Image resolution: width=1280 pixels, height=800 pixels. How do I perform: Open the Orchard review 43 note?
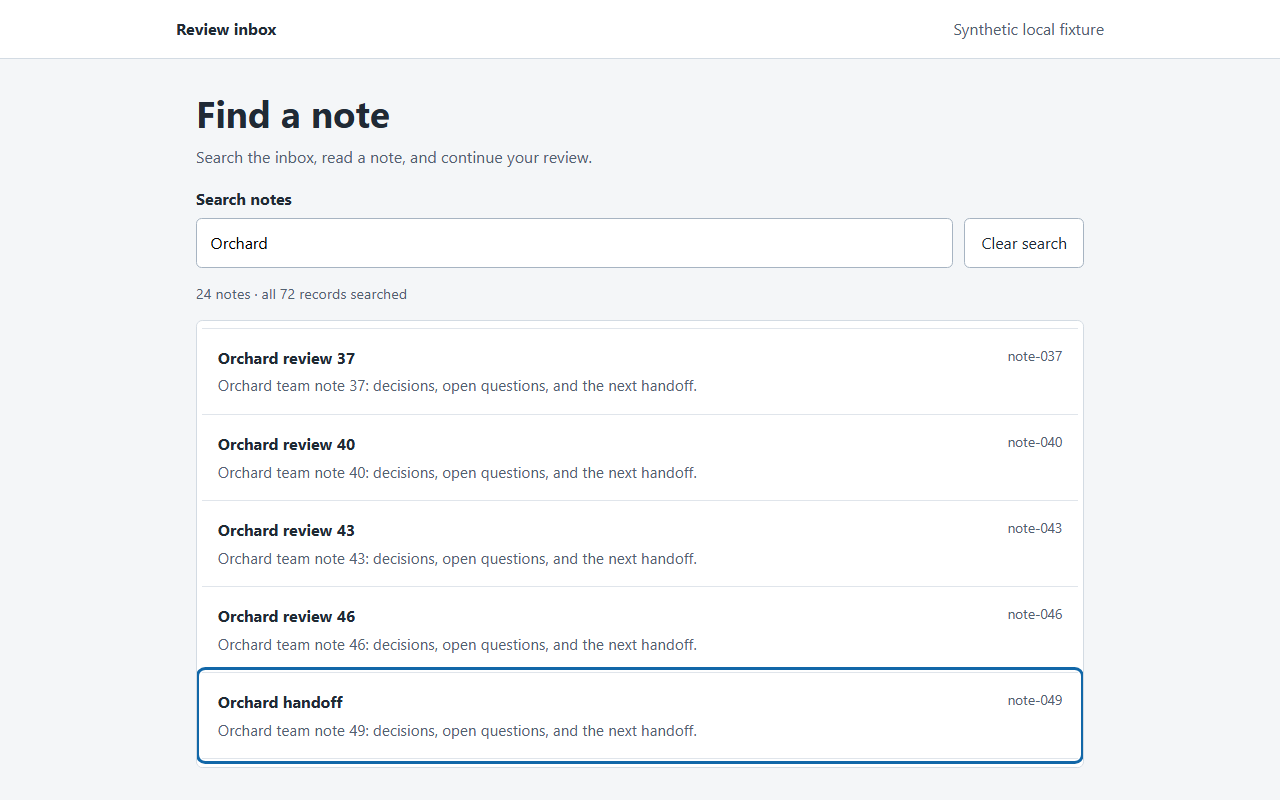pyautogui.click(x=640, y=544)
